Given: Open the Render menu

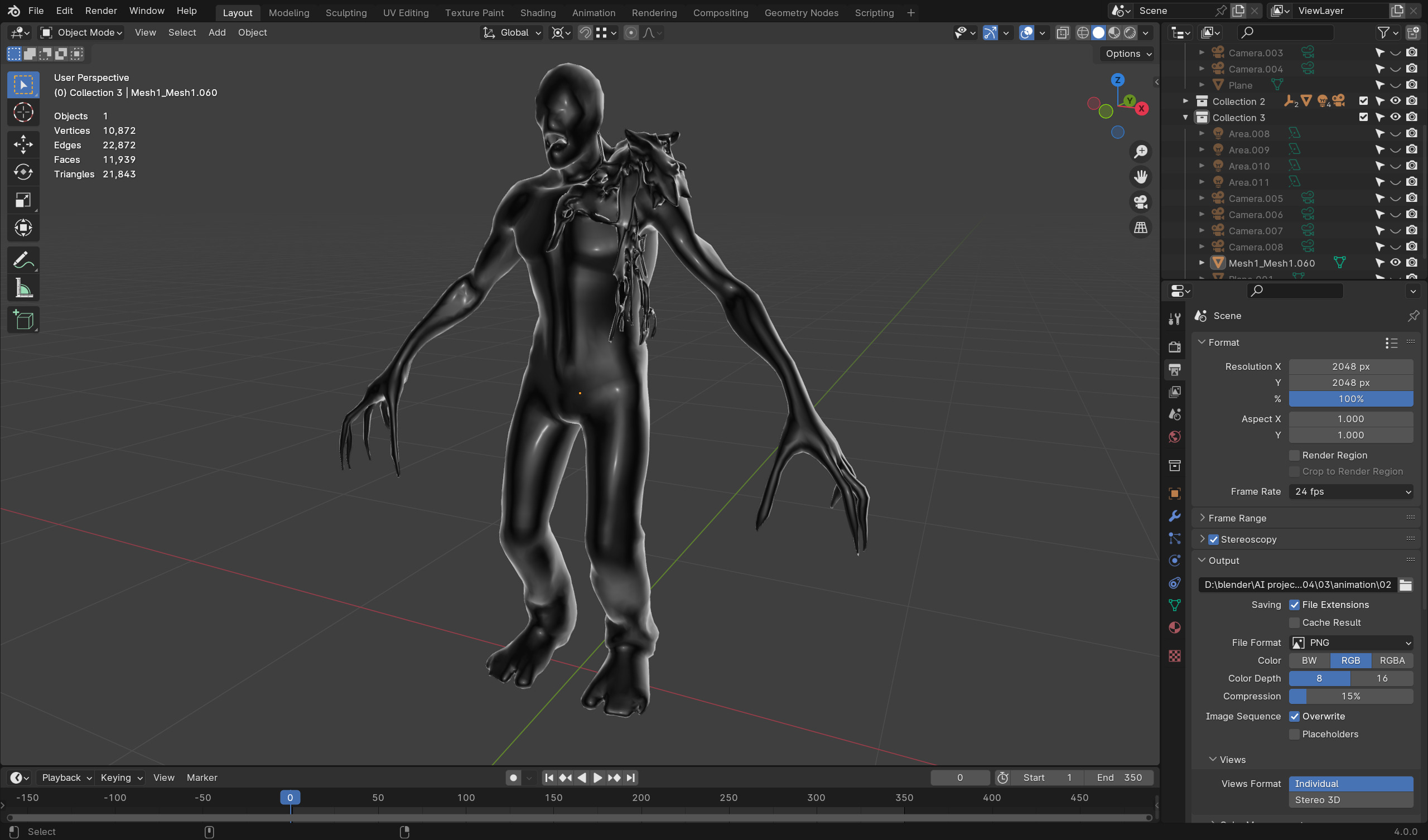Looking at the screenshot, I should pos(101,11).
